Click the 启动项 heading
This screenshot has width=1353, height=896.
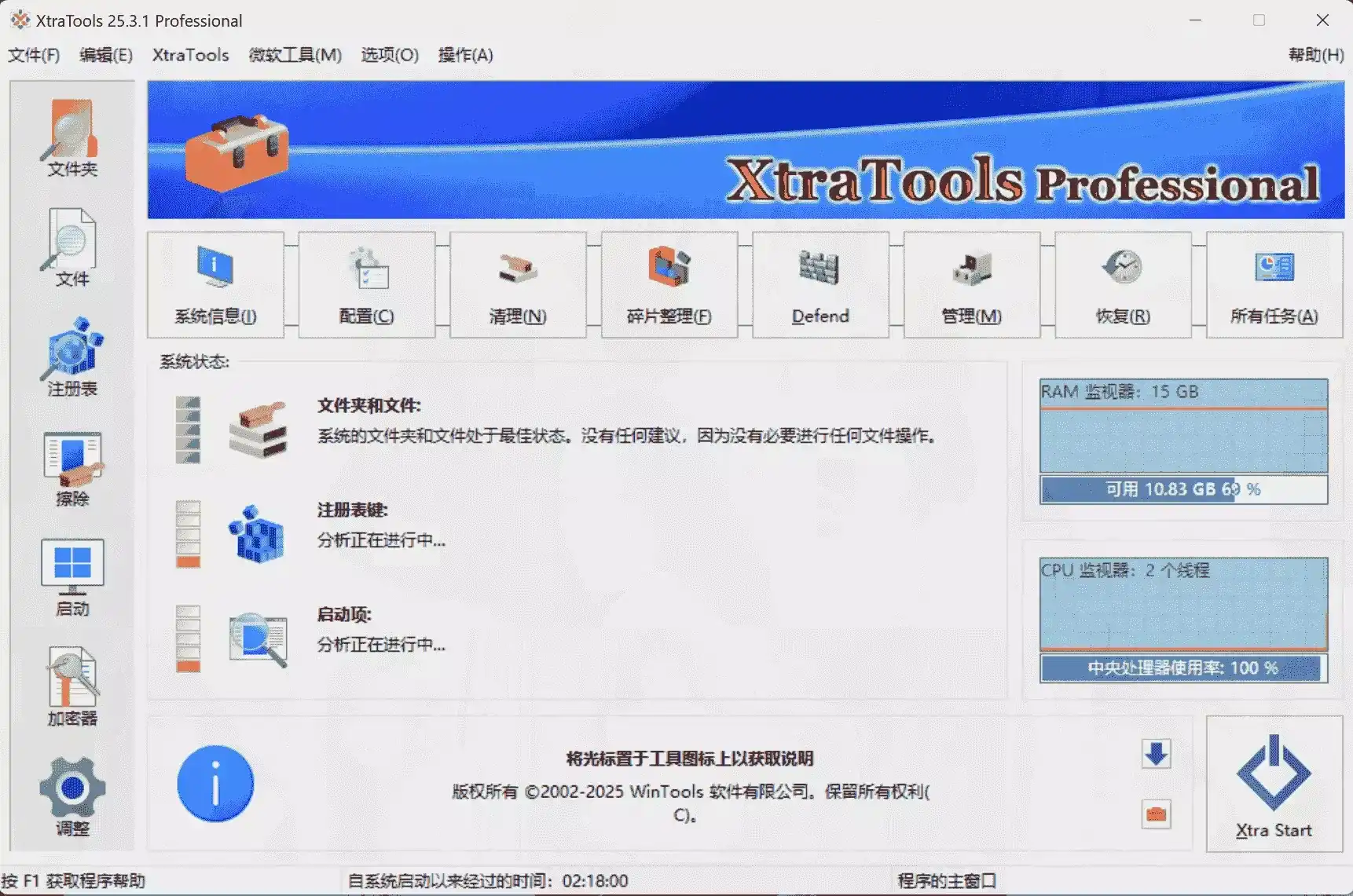tap(343, 614)
